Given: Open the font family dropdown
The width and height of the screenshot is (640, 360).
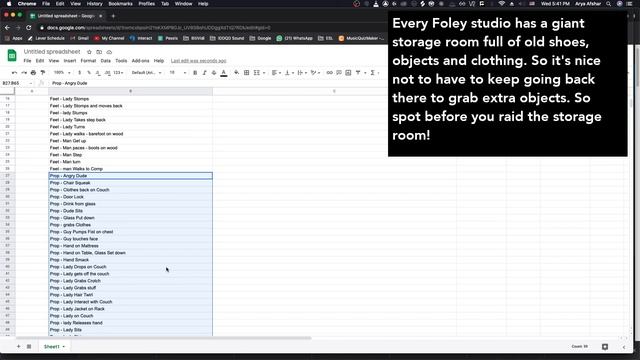Looking at the screenshot, I should 147,73.
